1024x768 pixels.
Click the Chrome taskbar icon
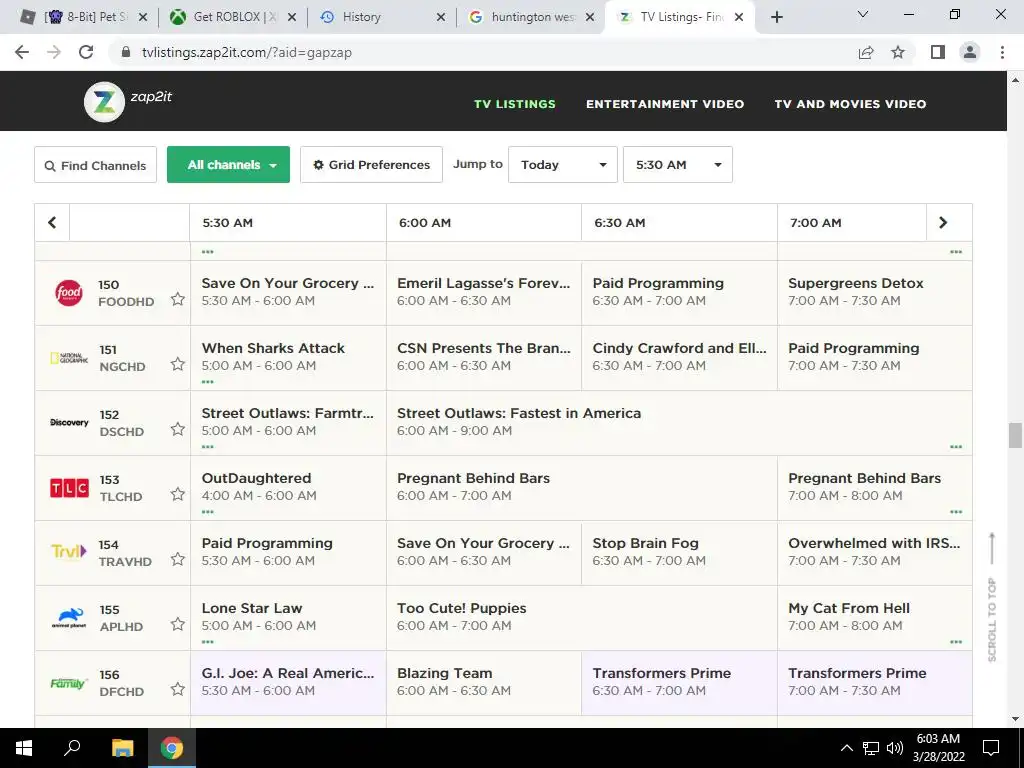pos(172,748)
